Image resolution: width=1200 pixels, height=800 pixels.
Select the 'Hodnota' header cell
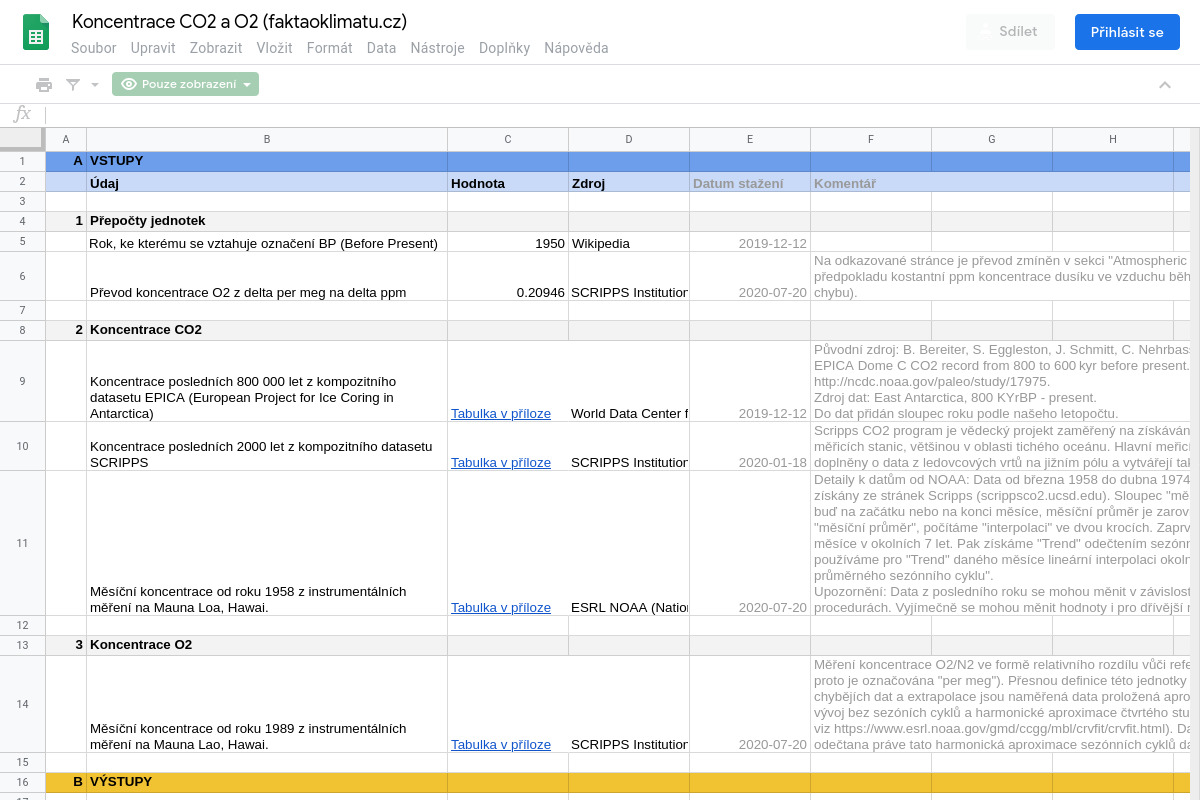[508, 182]
